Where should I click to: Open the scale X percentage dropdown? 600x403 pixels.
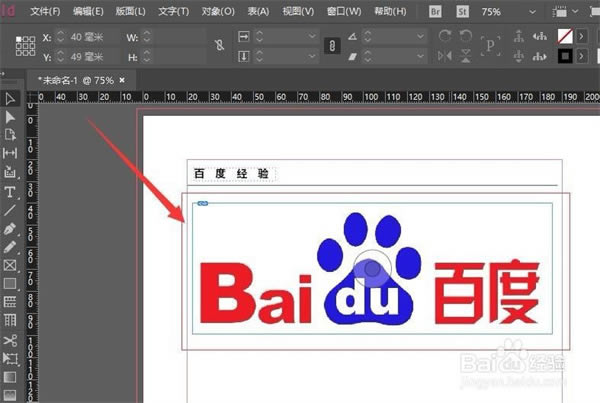pos(312,36)
